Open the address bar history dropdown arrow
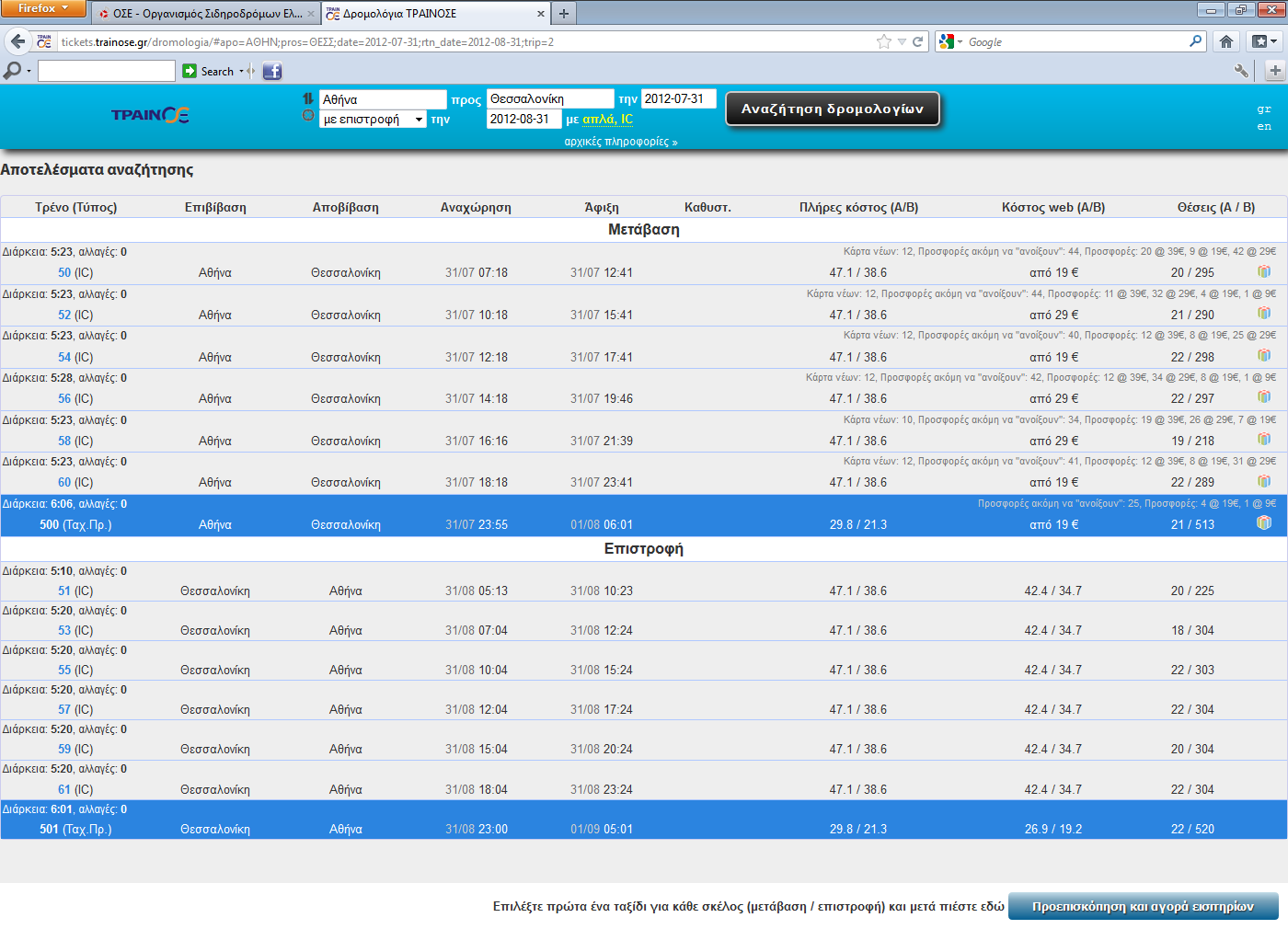 tap(902, 41)
